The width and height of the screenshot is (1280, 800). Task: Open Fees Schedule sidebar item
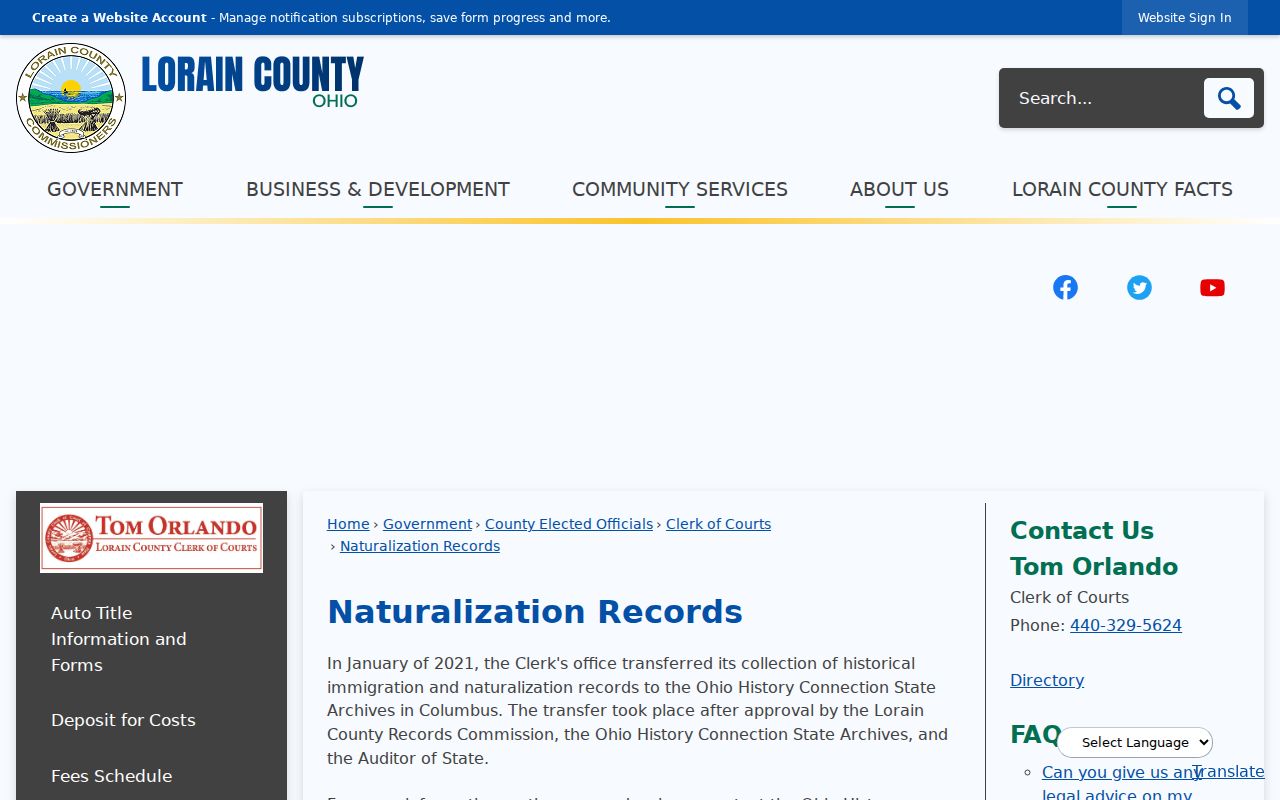pos(111,776)
